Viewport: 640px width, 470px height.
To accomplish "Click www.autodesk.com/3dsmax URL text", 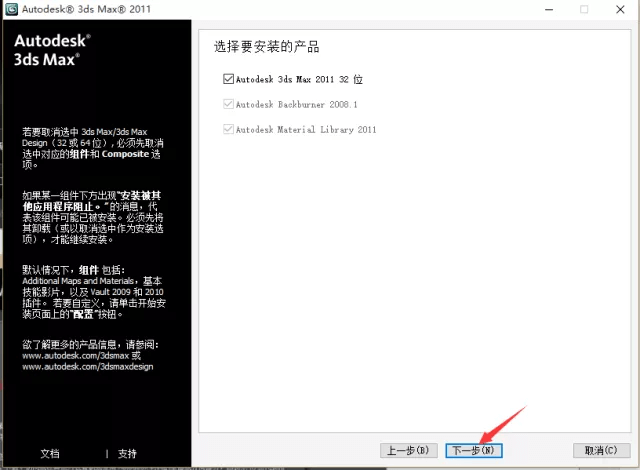I will 76,356.
